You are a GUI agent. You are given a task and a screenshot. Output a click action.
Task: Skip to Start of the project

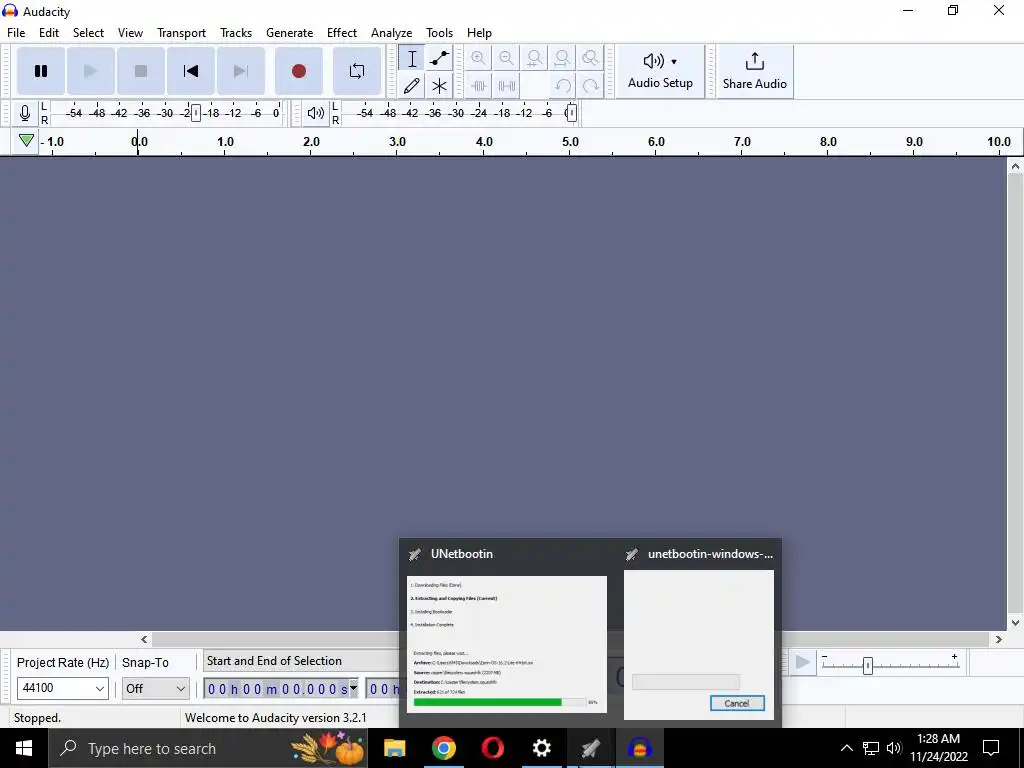pos(191,71)
